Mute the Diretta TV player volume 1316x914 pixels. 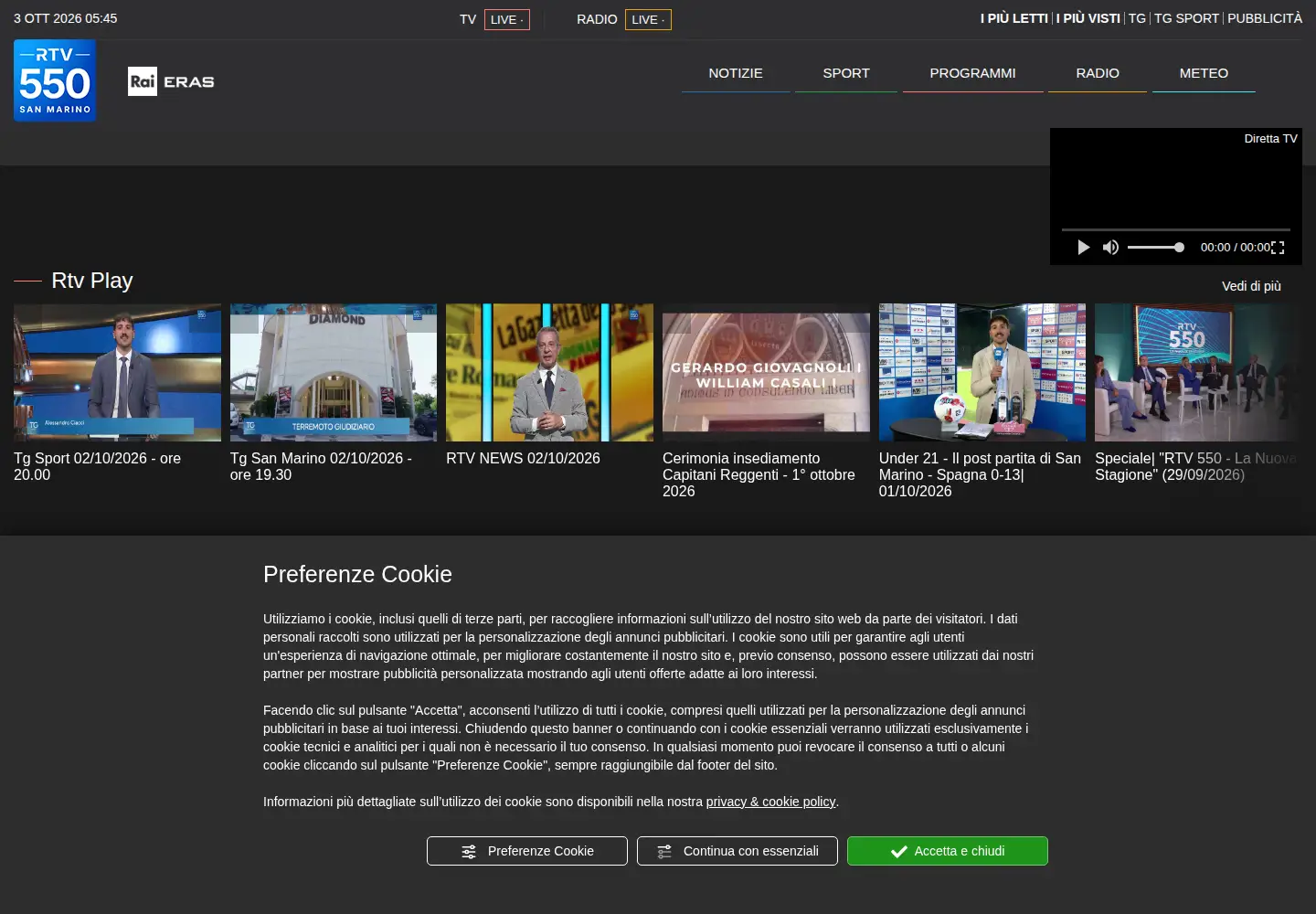(x=1110, y=247)
